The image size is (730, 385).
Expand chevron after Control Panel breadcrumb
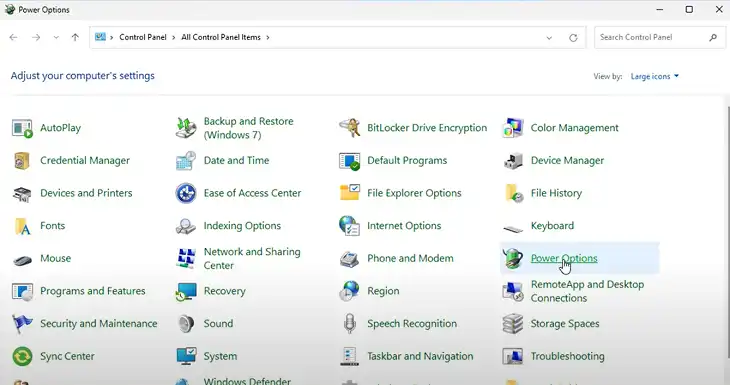(x=173, y=37)
